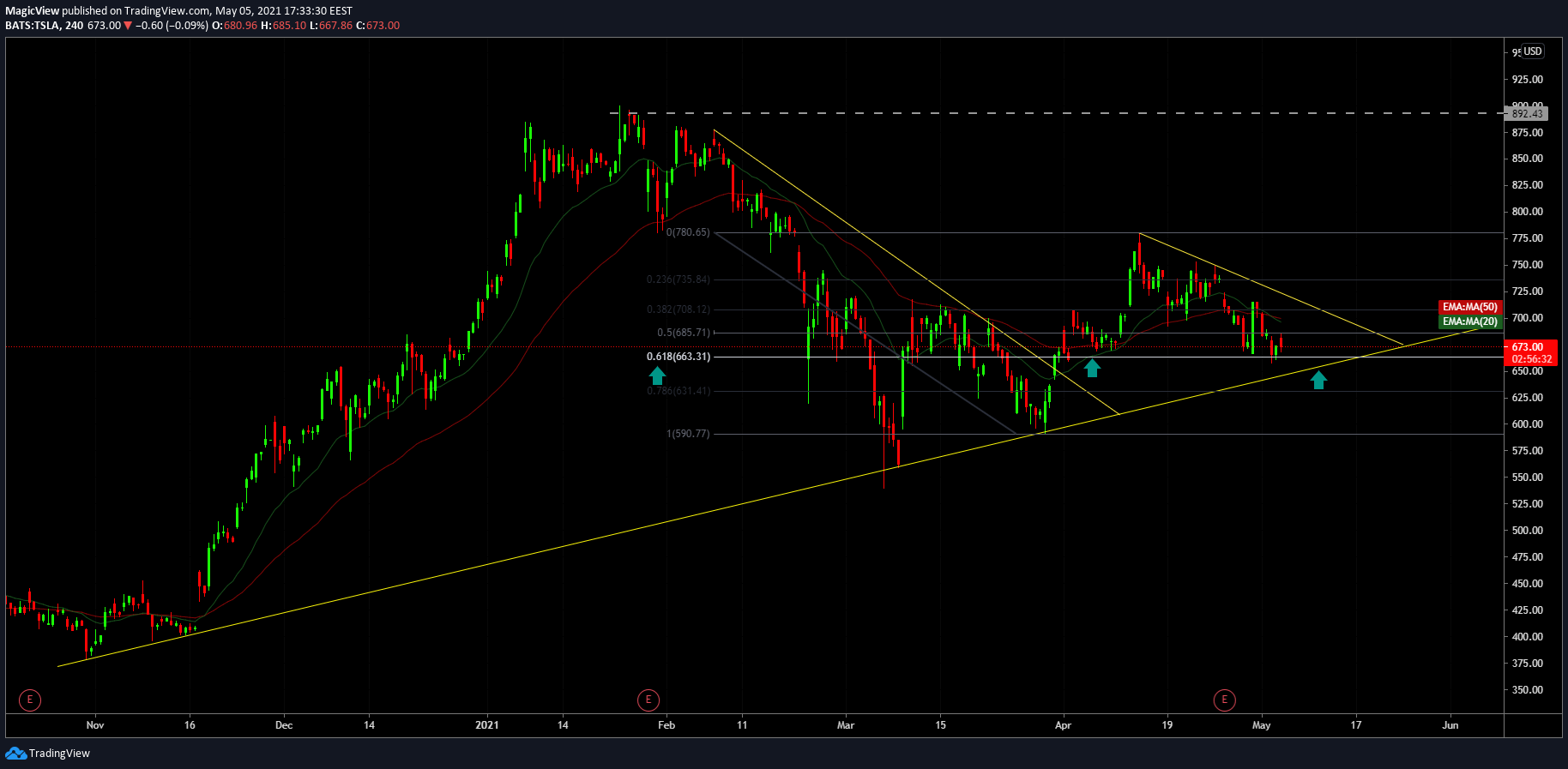Click the L:667.86 low value in header
The image size is (1568, 769).
point(331,26)
